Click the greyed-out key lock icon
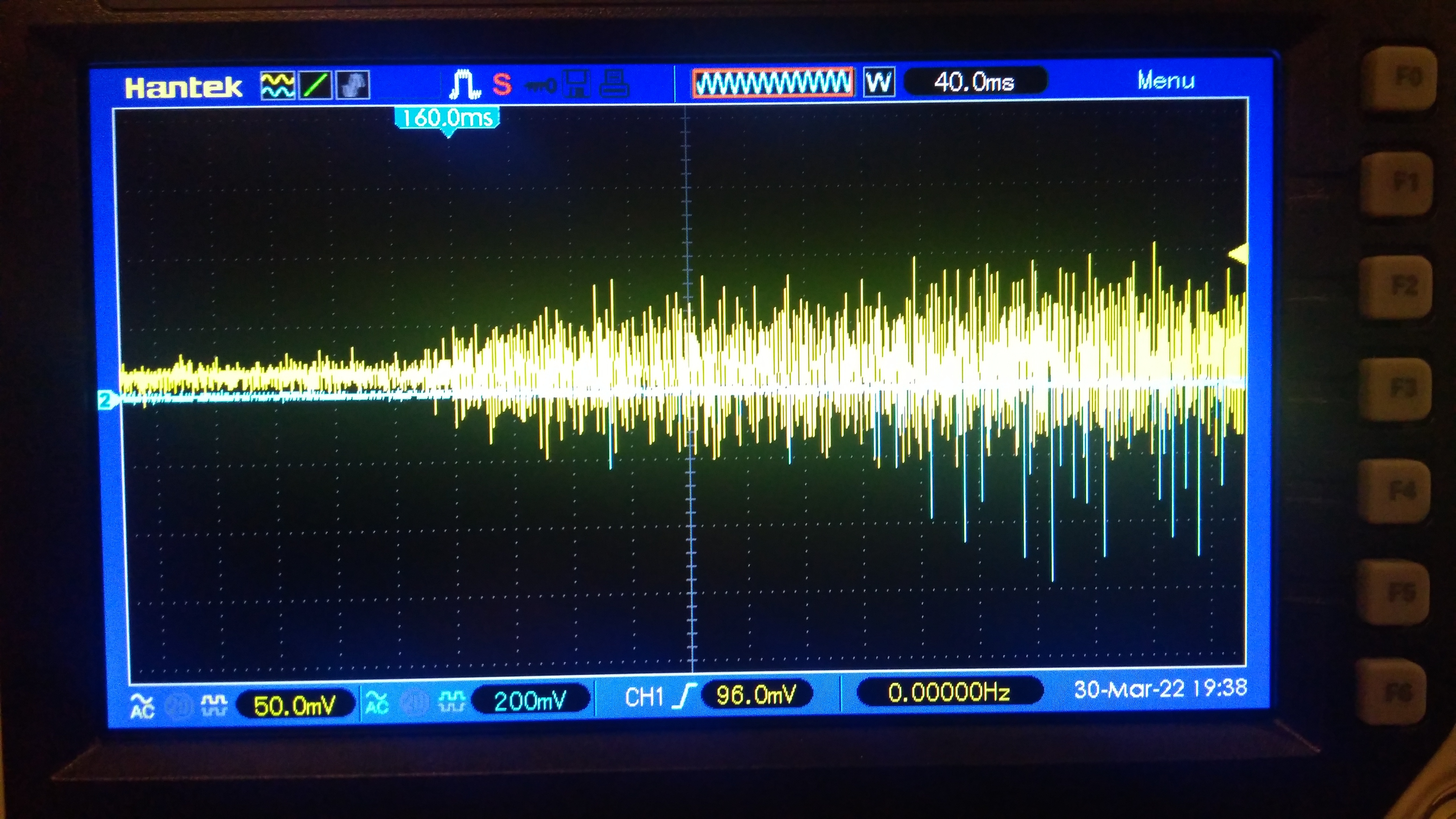The height and width of the screenshot is (819, 1456). 540,86
